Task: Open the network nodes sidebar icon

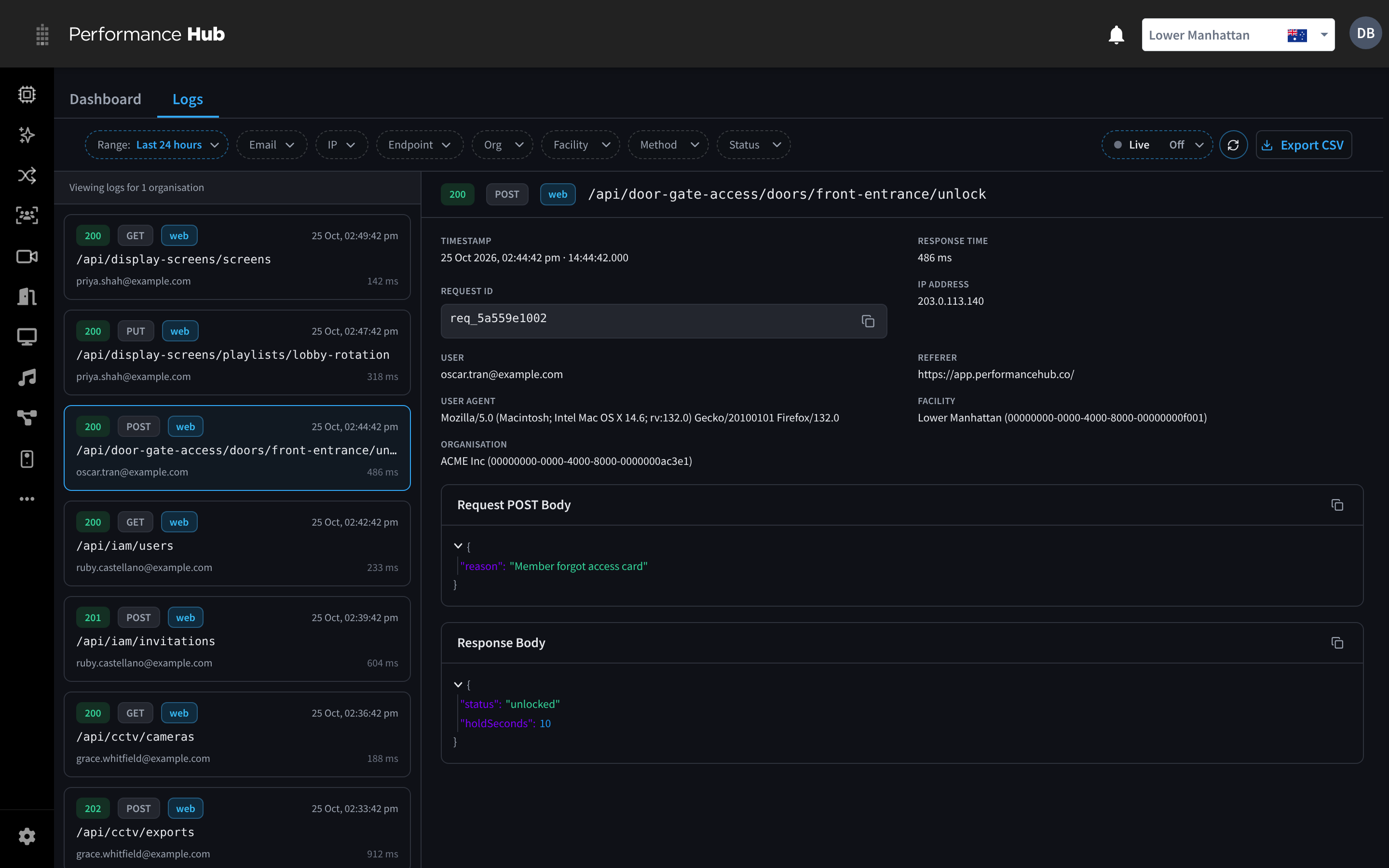Action: pos(27,418)
